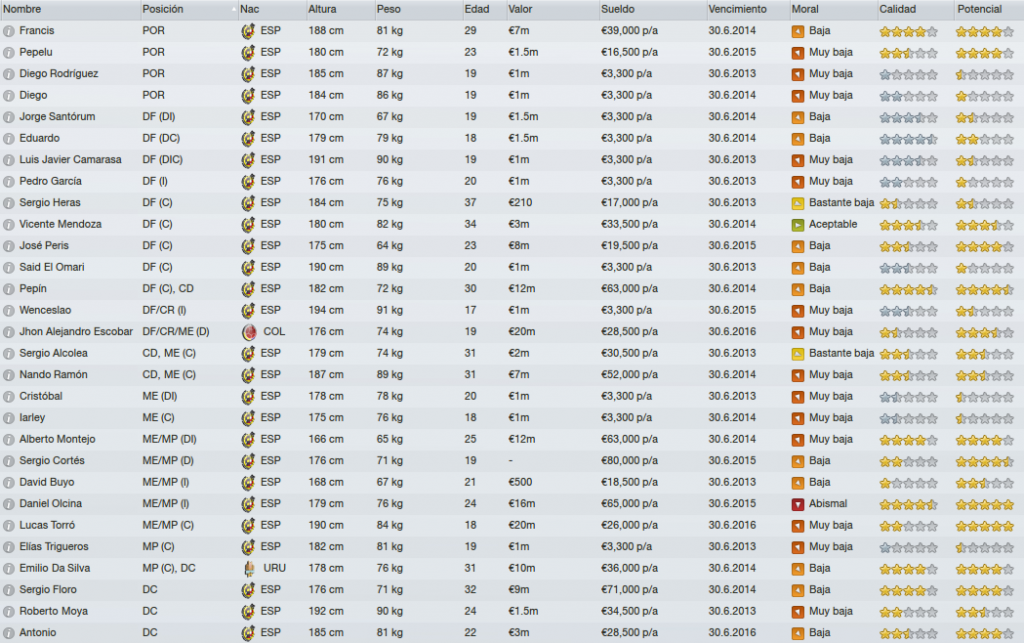This screenshot has height=643, width=1024.
Task: Click Calidad star rating for Pepín
Action: [x=908, y=289]
